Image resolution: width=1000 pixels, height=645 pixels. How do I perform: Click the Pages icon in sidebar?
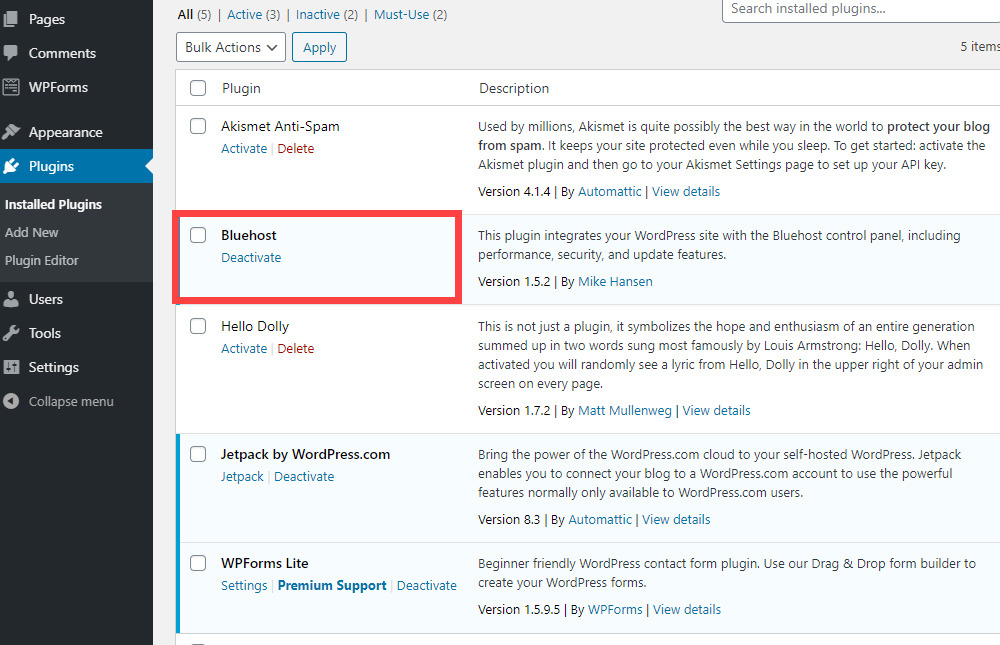(11, 19)
